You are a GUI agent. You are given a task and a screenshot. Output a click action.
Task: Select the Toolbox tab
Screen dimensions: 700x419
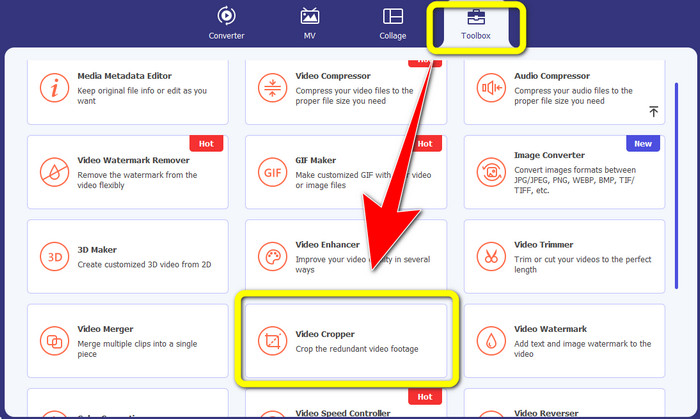(476, 25)
